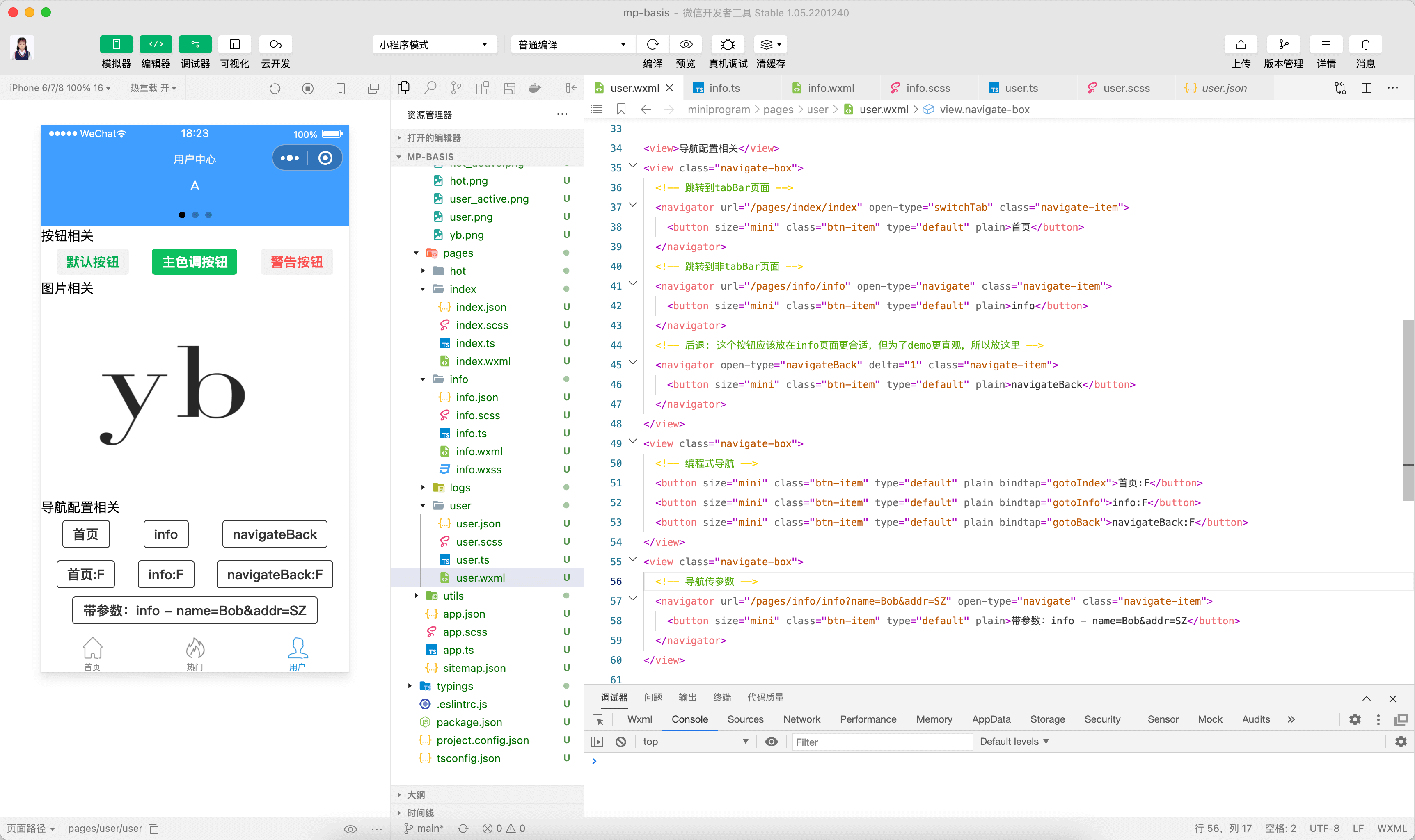Close the user.wxml tab
Viewport: 1415px width, 840px height.
point(669,88)
